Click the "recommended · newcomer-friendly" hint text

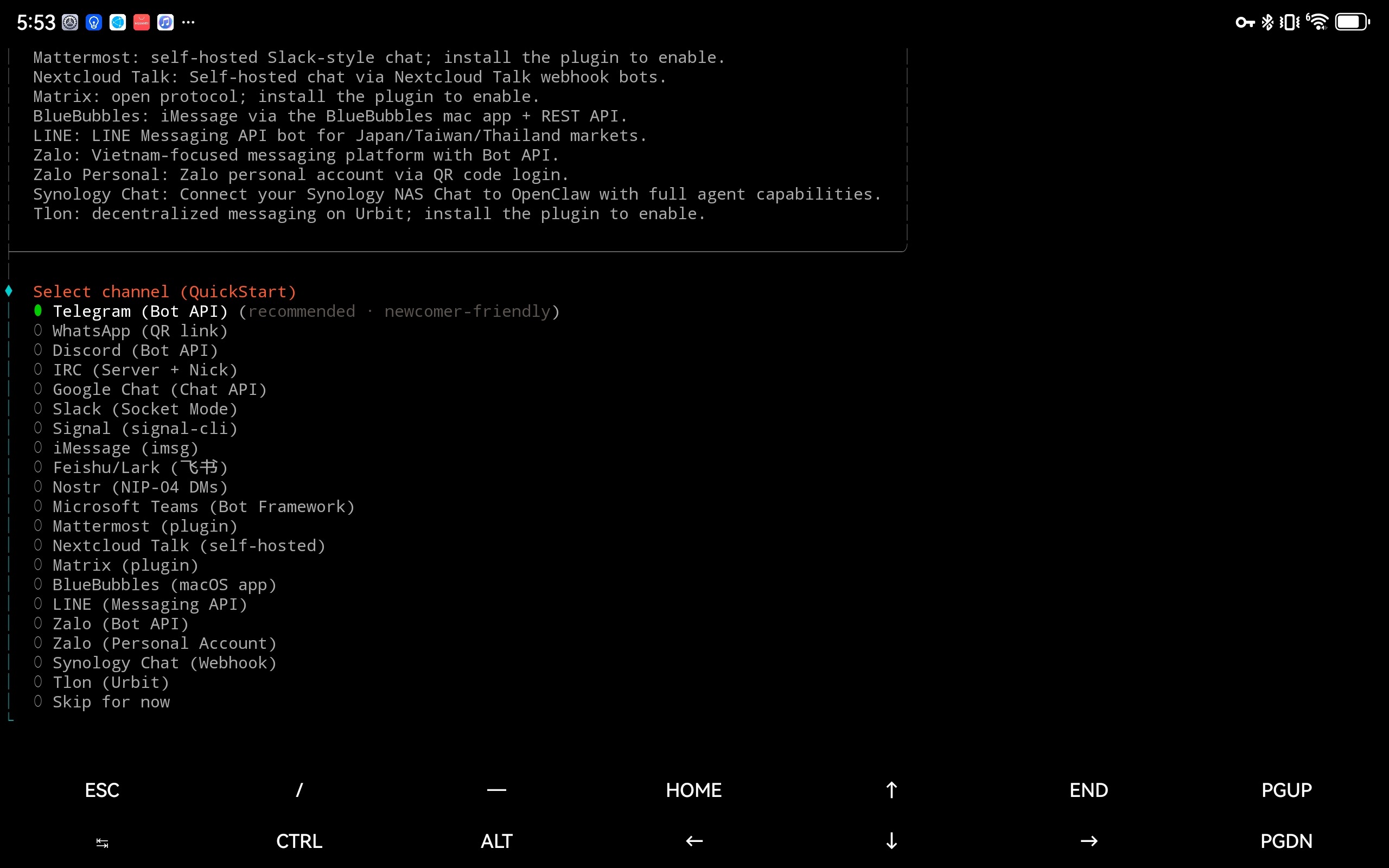tap(399, 311)
